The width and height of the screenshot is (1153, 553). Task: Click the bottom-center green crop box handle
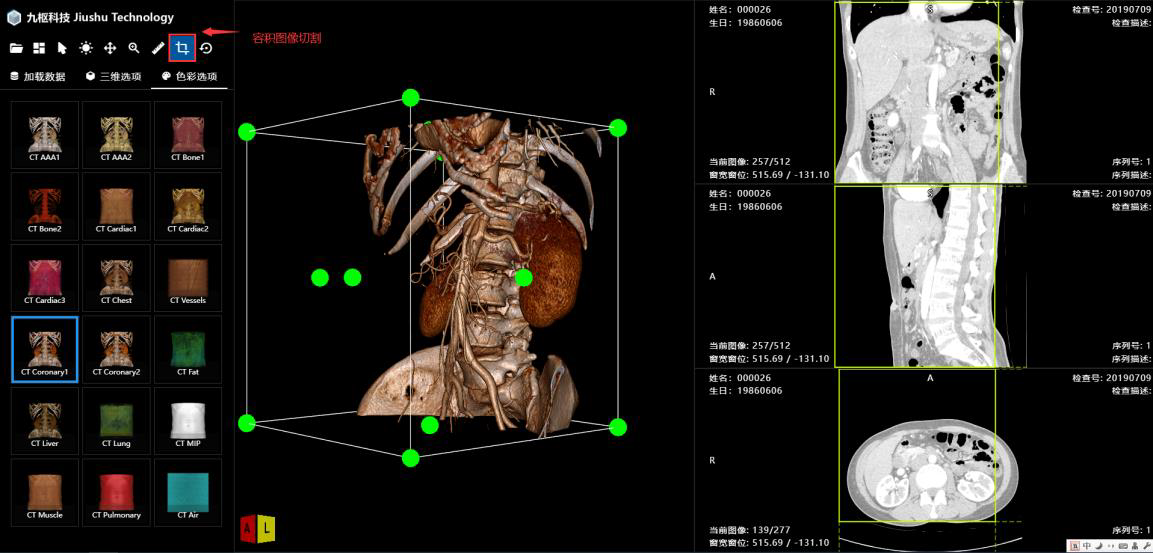410,458
